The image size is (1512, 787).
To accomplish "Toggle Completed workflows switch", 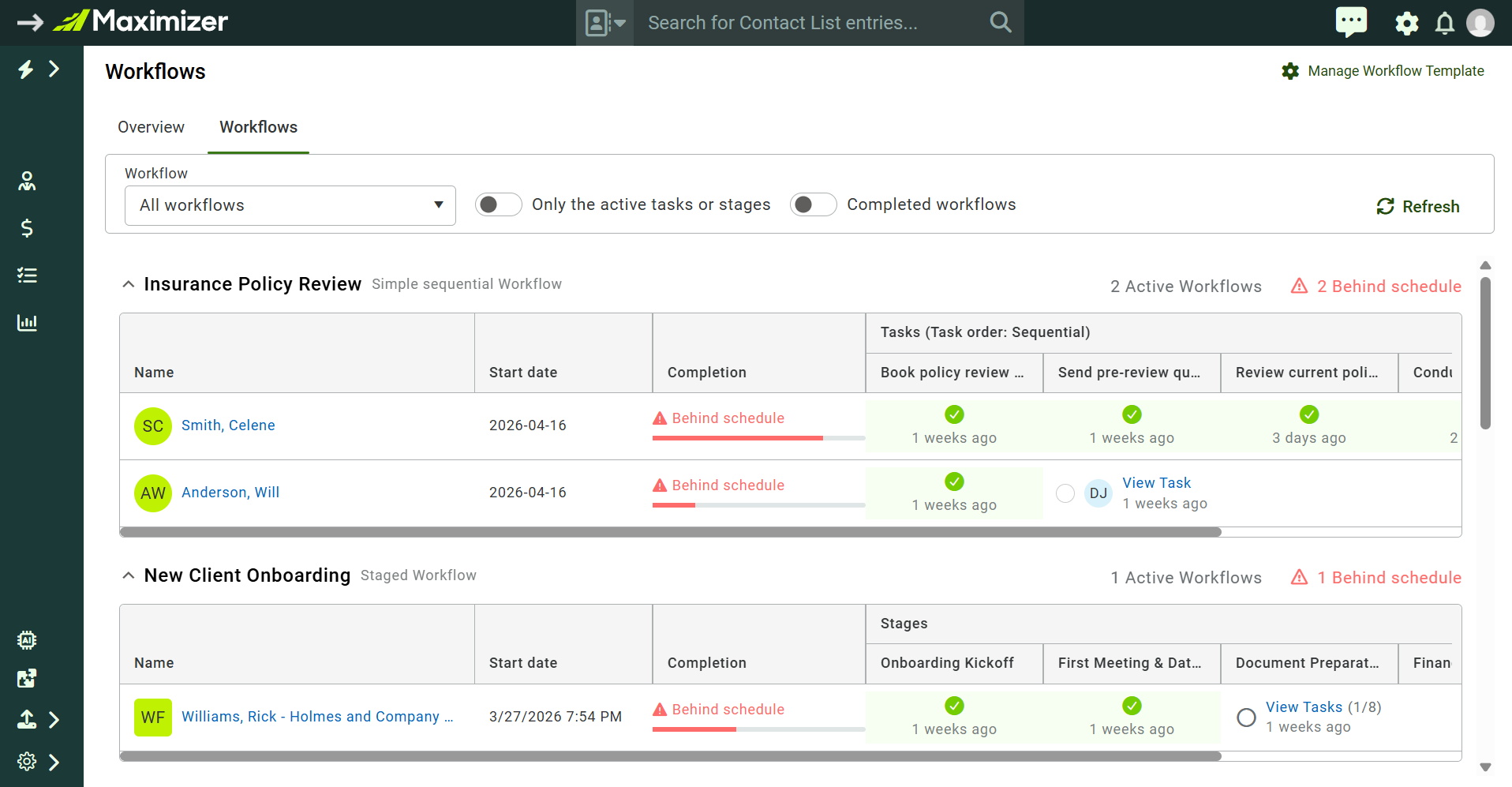I will (x=813, y=204).
